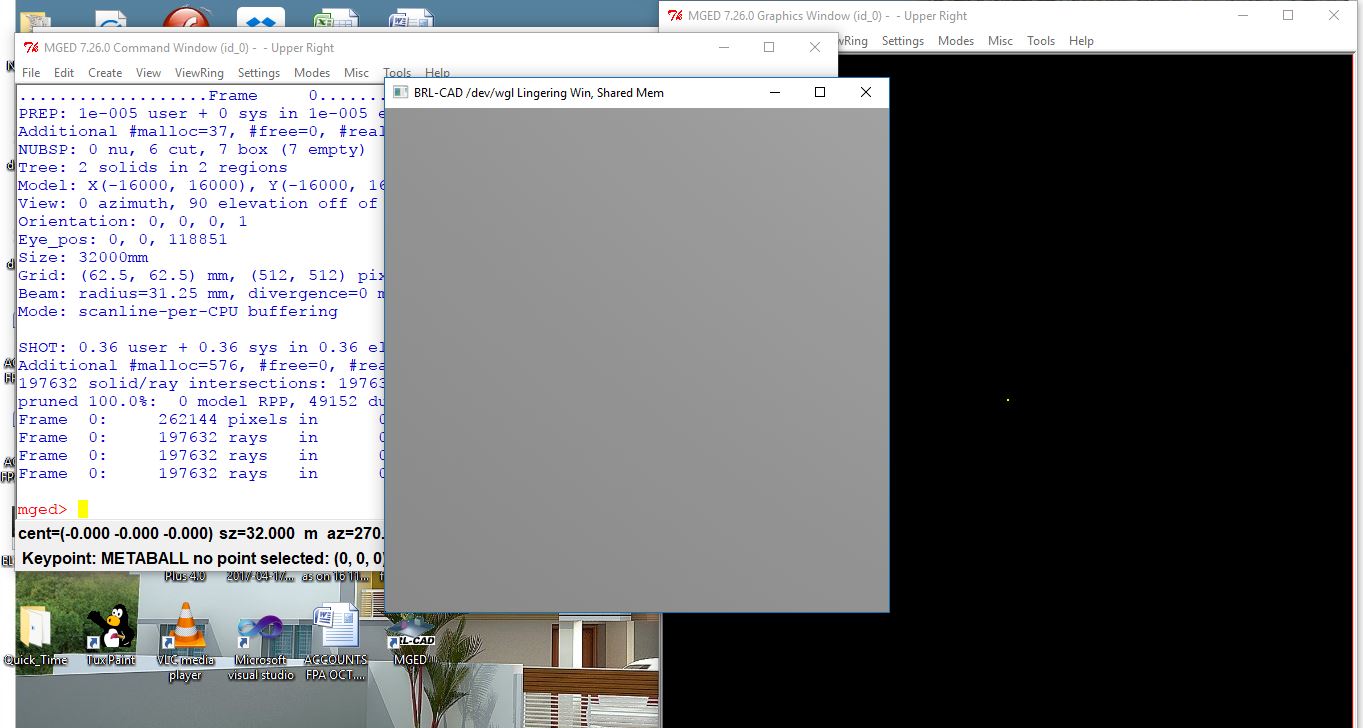This screenshot has width=1363, height=728.
Task: Select the Word file icon at desktop top
Action: 410,18
